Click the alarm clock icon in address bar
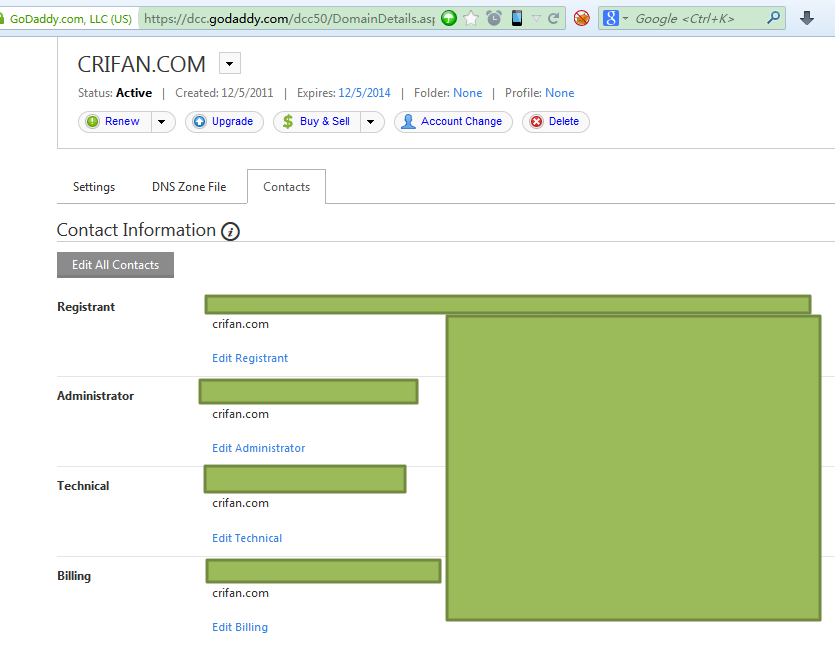Image resolution: width=835 pixels, height=648 pixels. 494,19
